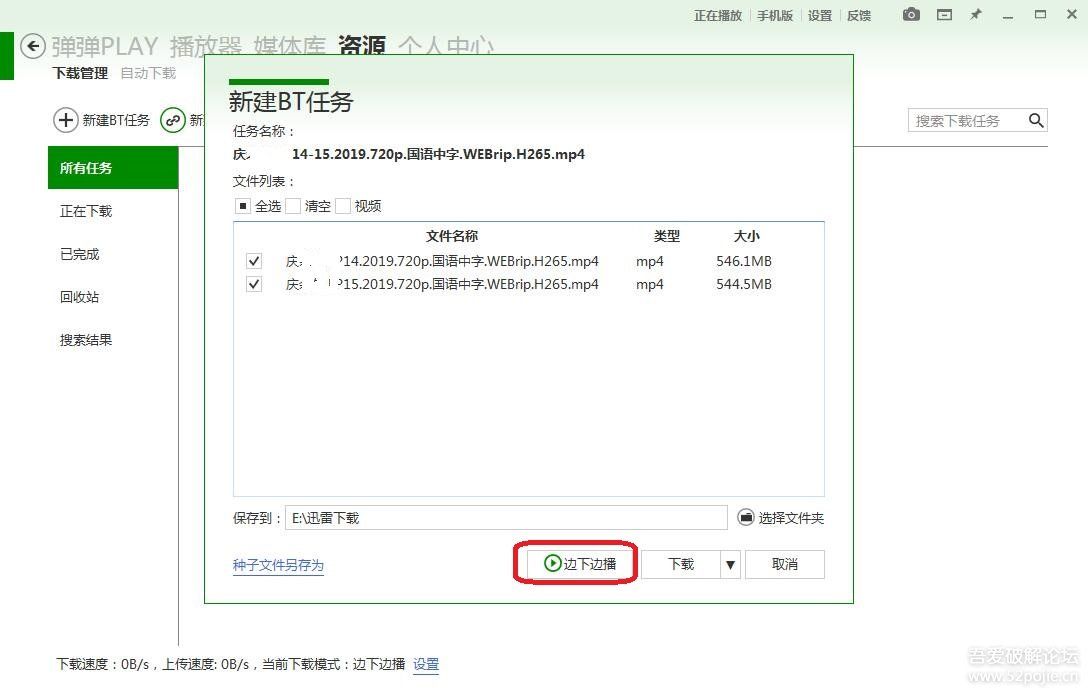Image resolution: width=1088 pixels, height=693 pixels.
Task: Click the status bar 设置 link
Action: (x=426, y=665)
